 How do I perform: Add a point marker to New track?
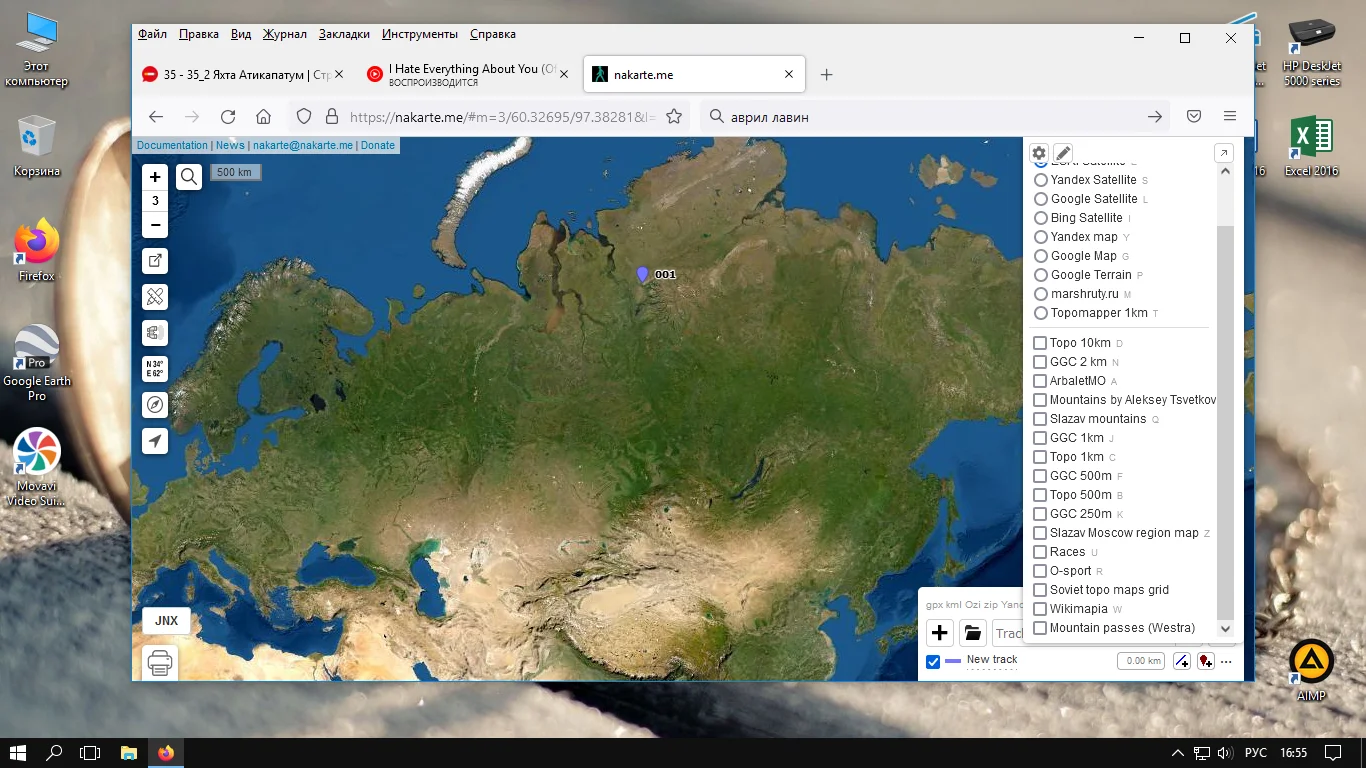tap(1206, 661)
